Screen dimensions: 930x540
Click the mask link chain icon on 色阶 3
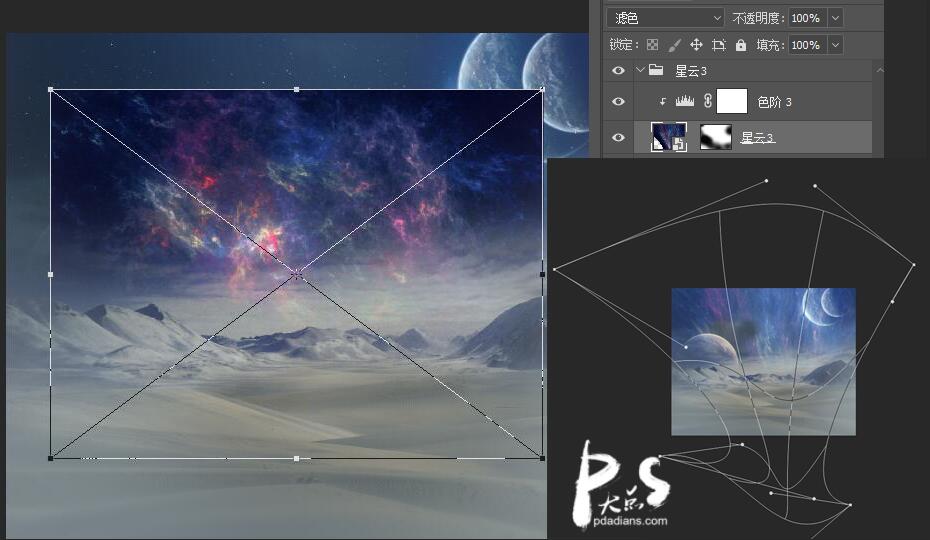[708, 101]
